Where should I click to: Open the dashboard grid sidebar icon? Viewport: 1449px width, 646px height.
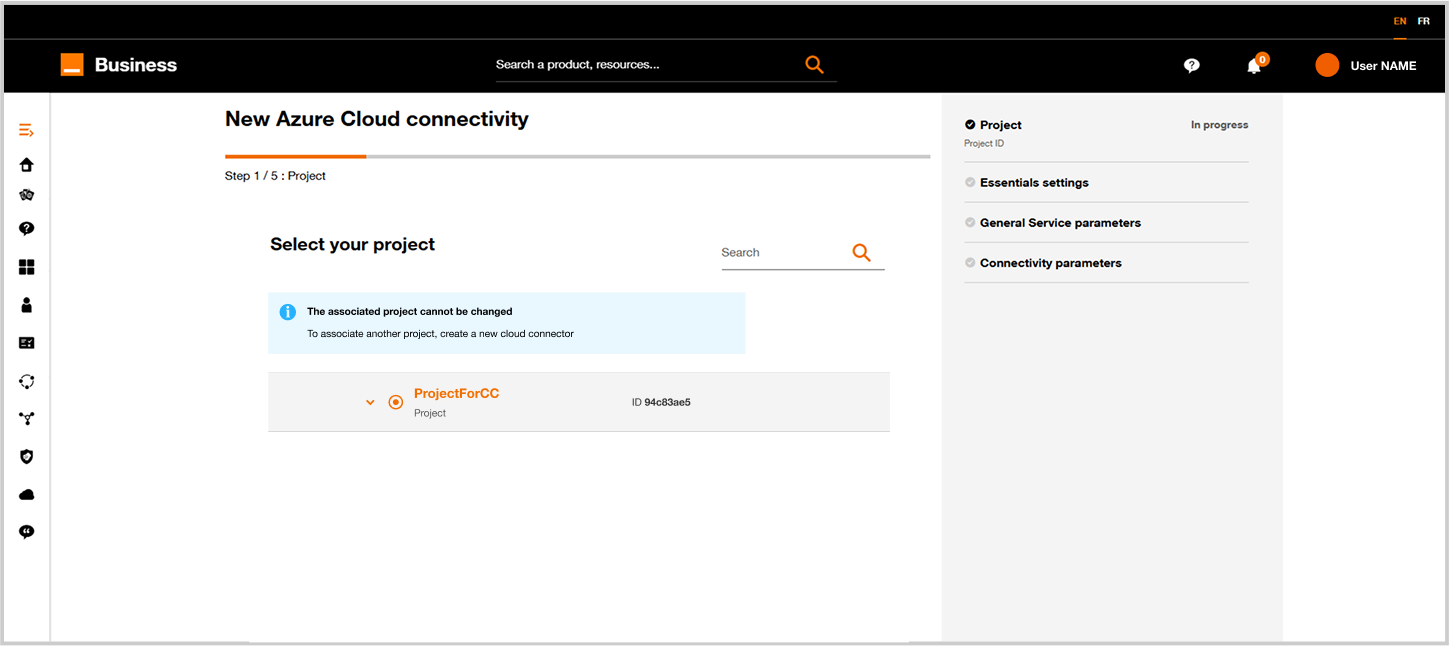click(27, 267)
